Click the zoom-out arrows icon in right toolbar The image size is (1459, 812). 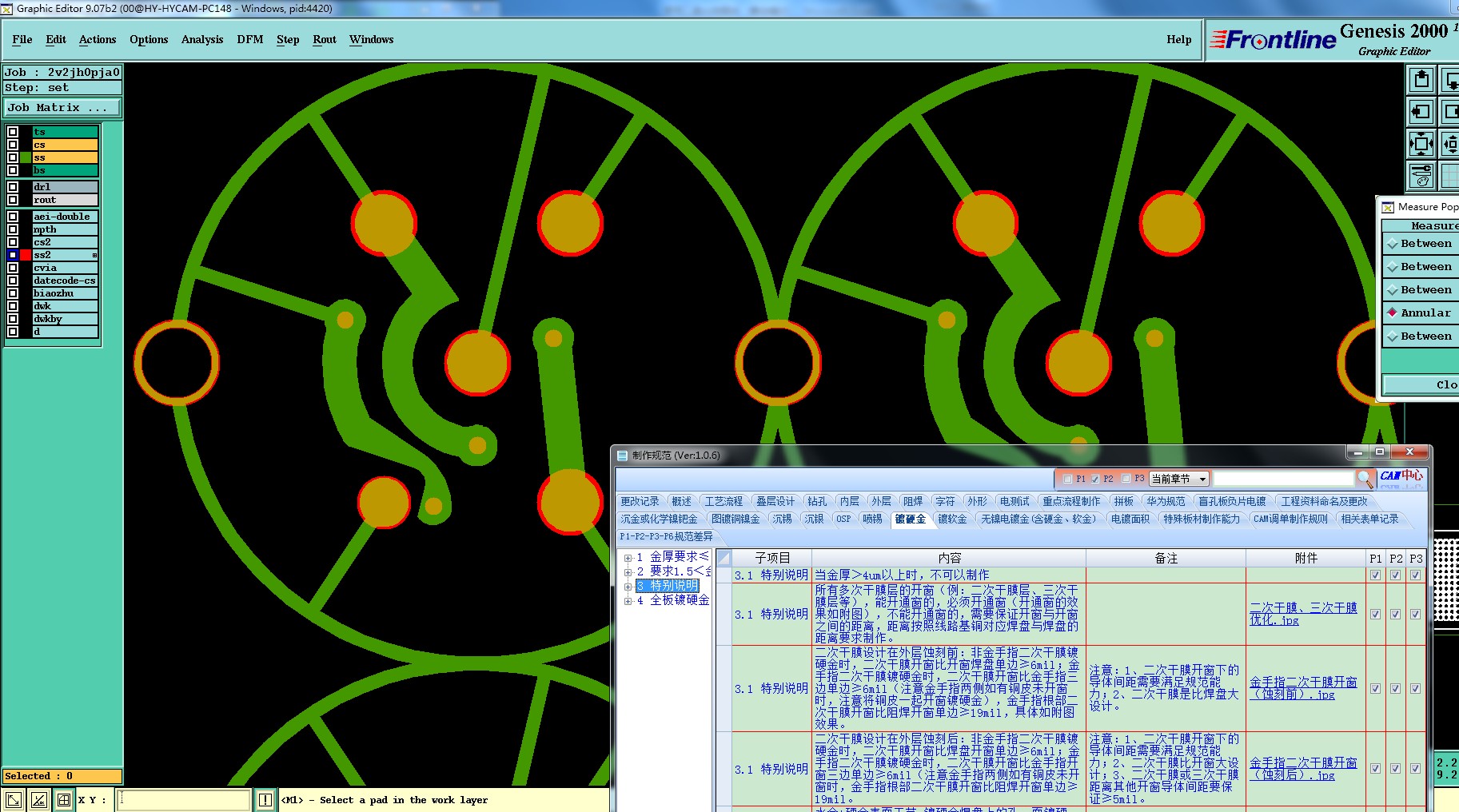pyautogui.click(x=1421, y=144)
